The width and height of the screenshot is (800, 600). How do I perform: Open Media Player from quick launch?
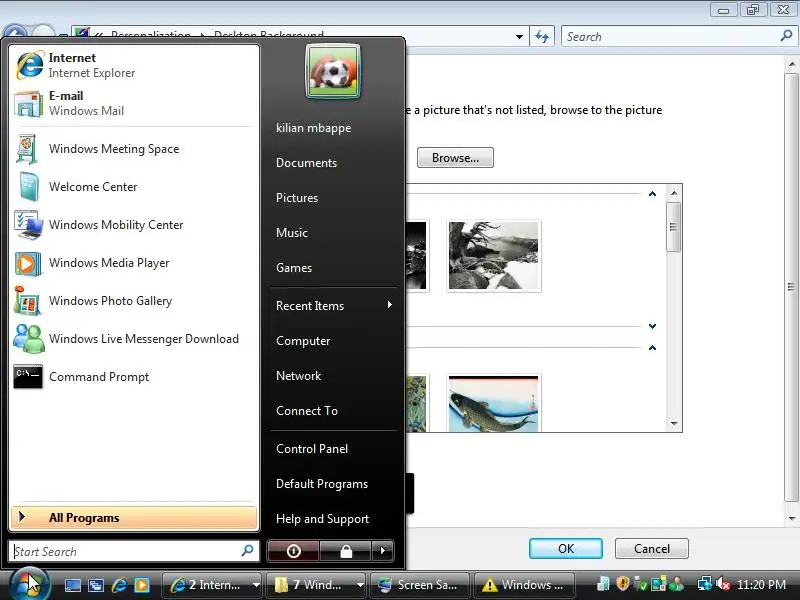[142, 585]
